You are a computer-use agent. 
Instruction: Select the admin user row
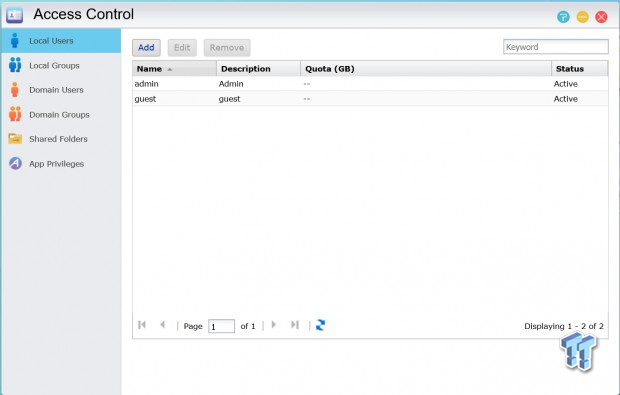pyautogui.click(x=370, y=84)
